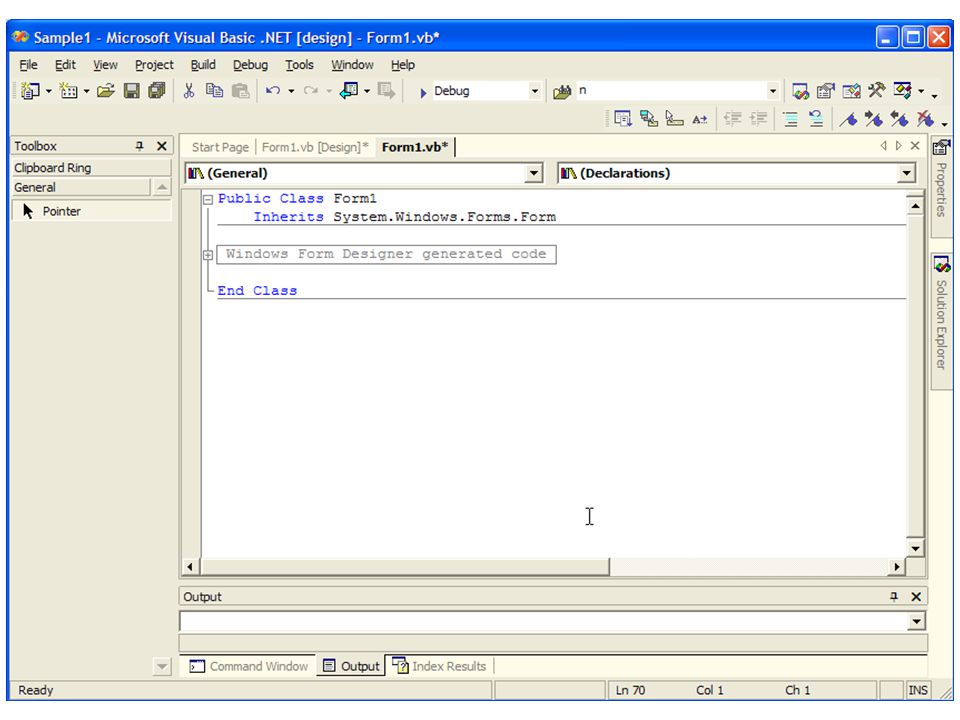The height and width of the screenshot is (720, 960).
Task: Click the Open File folder icon
Action: [x=106, y=91]
